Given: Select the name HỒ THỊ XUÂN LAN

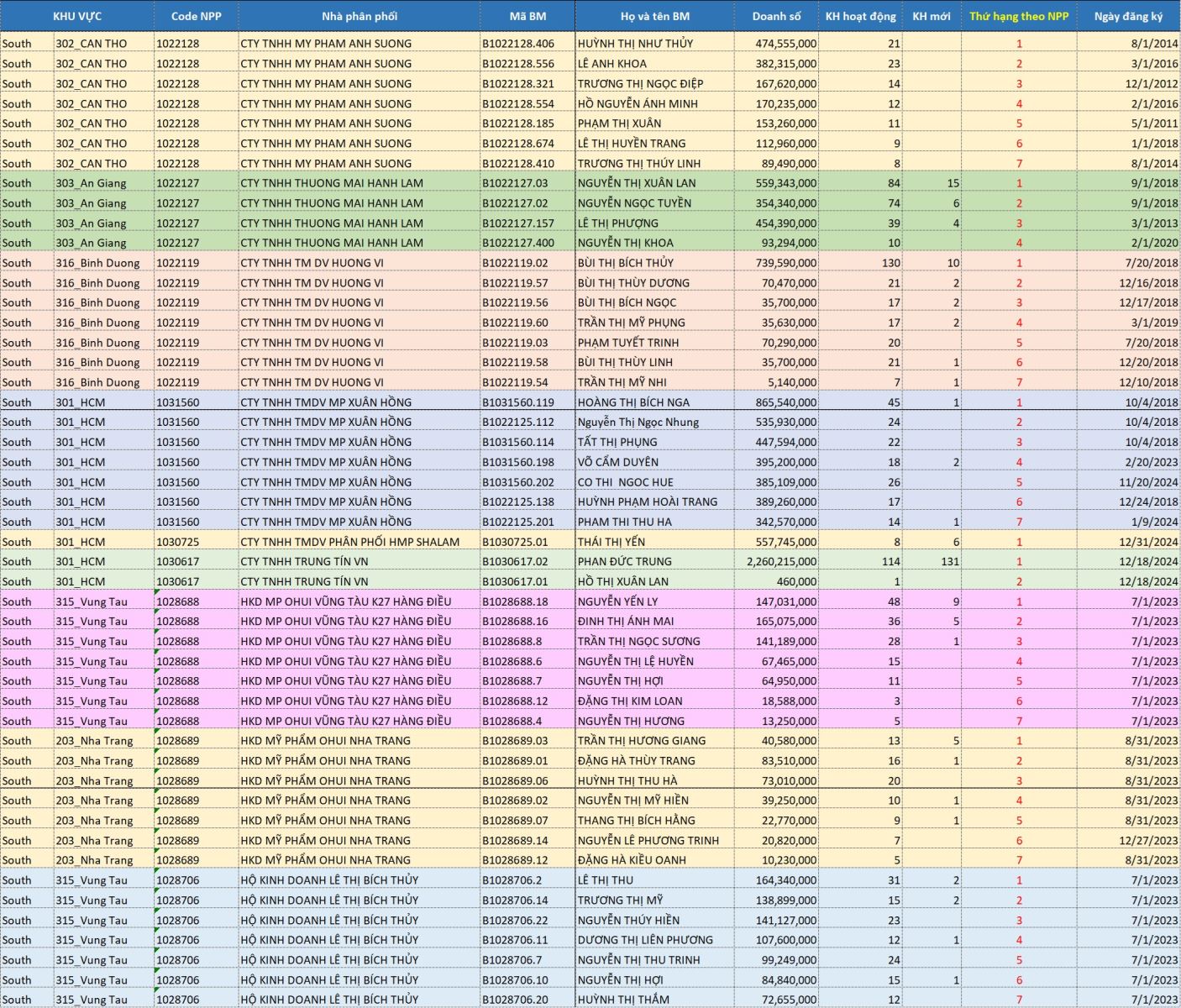Looking at the screenshot, I should click(x=623, y=581).
